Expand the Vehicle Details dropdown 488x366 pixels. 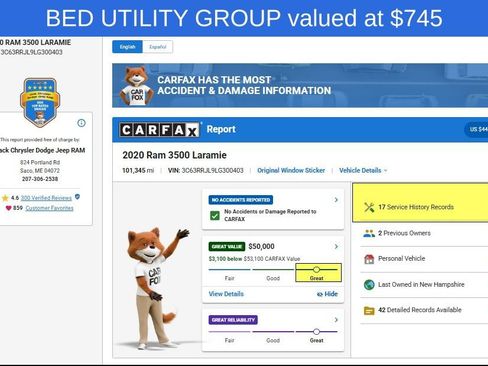(363, 170)
